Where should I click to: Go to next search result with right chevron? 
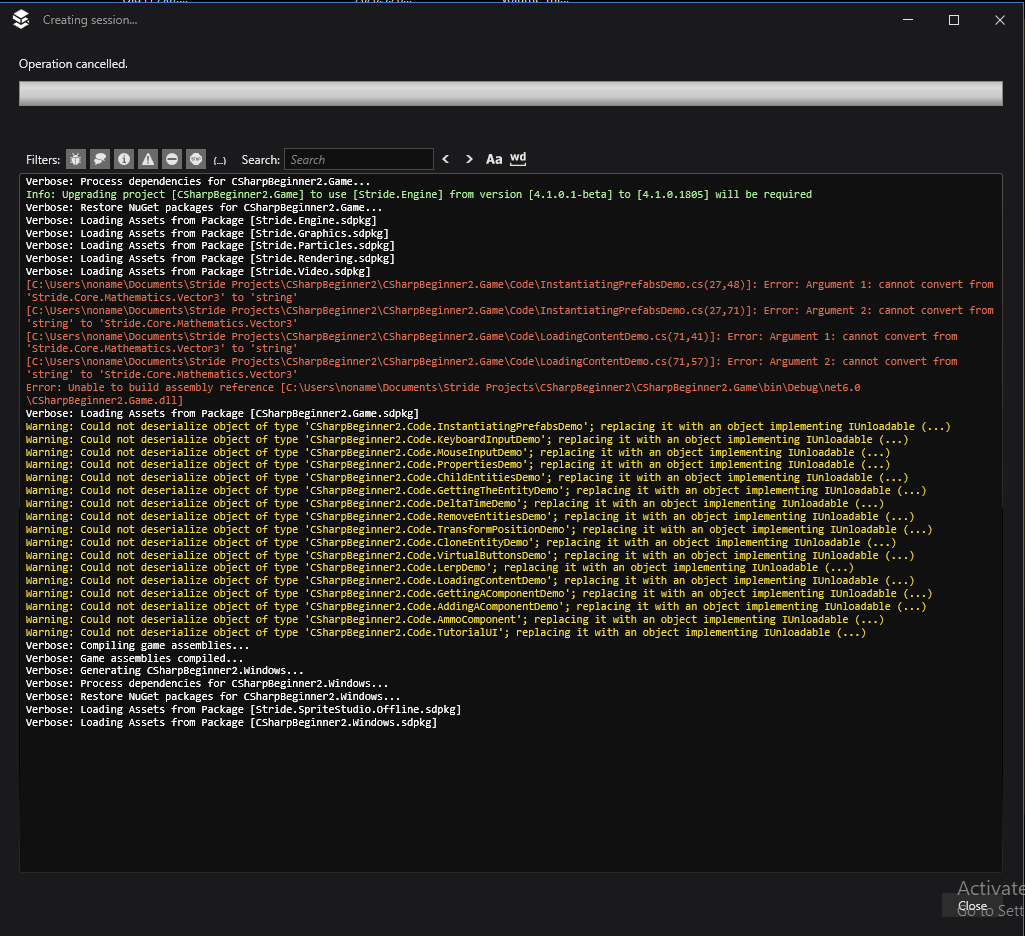pyautogui.click(x=469, y=158)
